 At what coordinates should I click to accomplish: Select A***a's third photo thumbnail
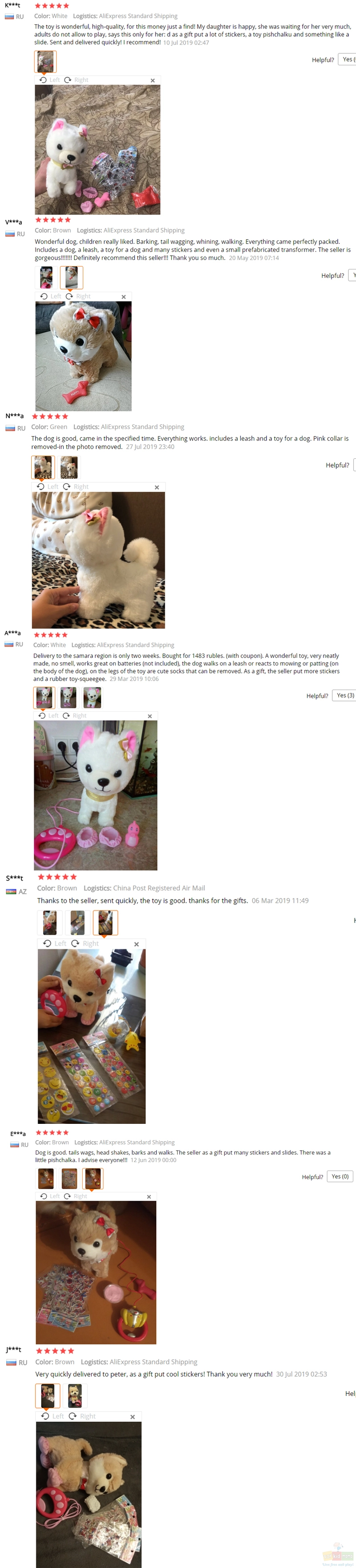tap(92, 697)
